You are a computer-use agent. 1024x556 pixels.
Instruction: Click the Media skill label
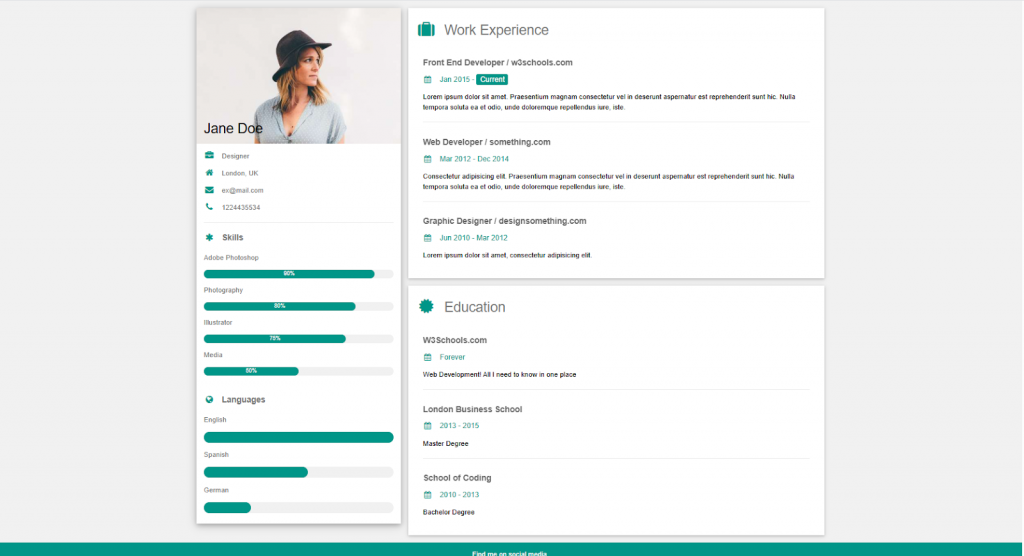click(x=213, y=355)
